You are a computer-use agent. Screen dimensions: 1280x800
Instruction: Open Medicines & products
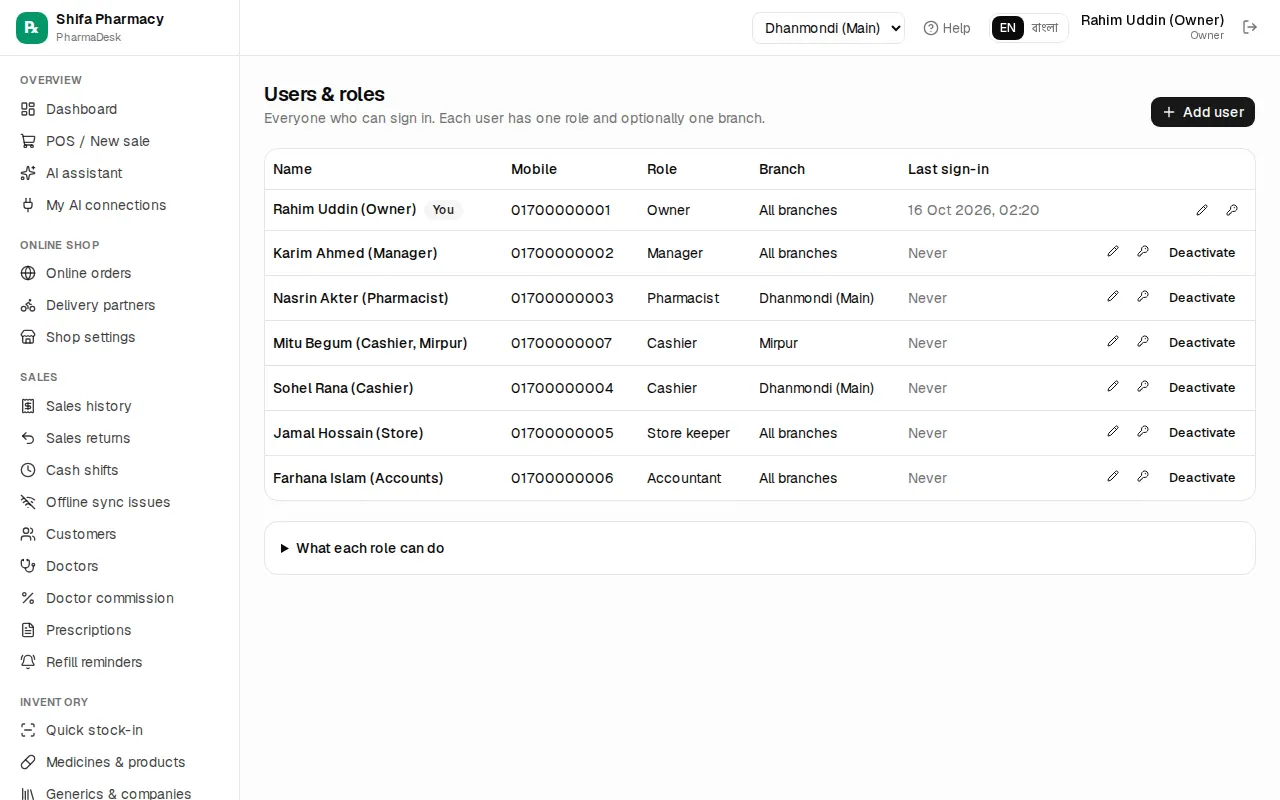click(x=120, y=762)
